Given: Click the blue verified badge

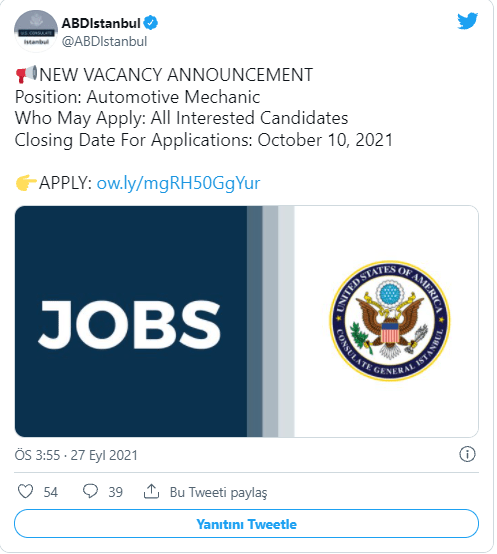Looking at the screenshot, I should [x=151, y=23].
